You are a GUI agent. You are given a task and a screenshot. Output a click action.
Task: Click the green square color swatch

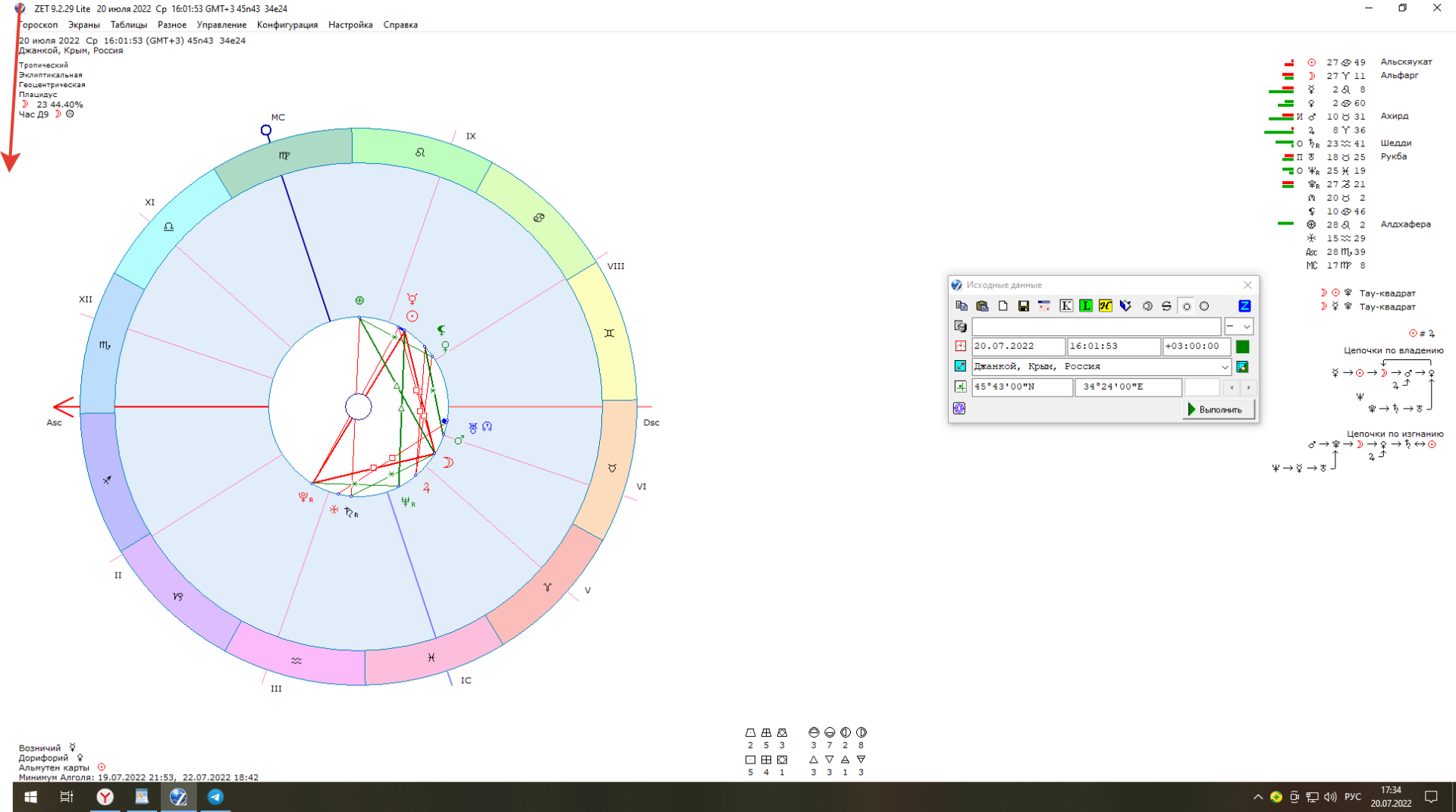click(1242, 346)
